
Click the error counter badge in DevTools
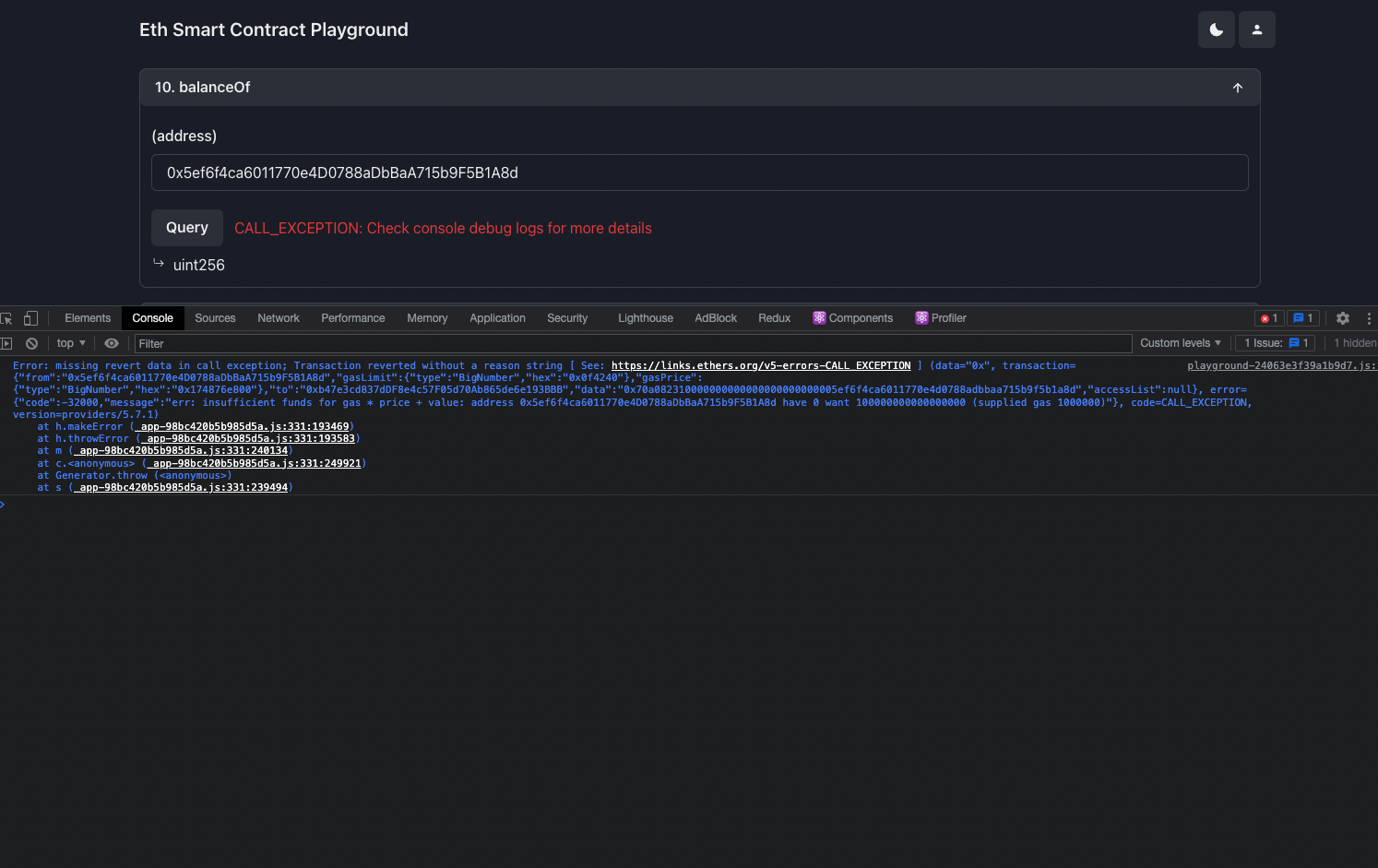(1268, 317)
